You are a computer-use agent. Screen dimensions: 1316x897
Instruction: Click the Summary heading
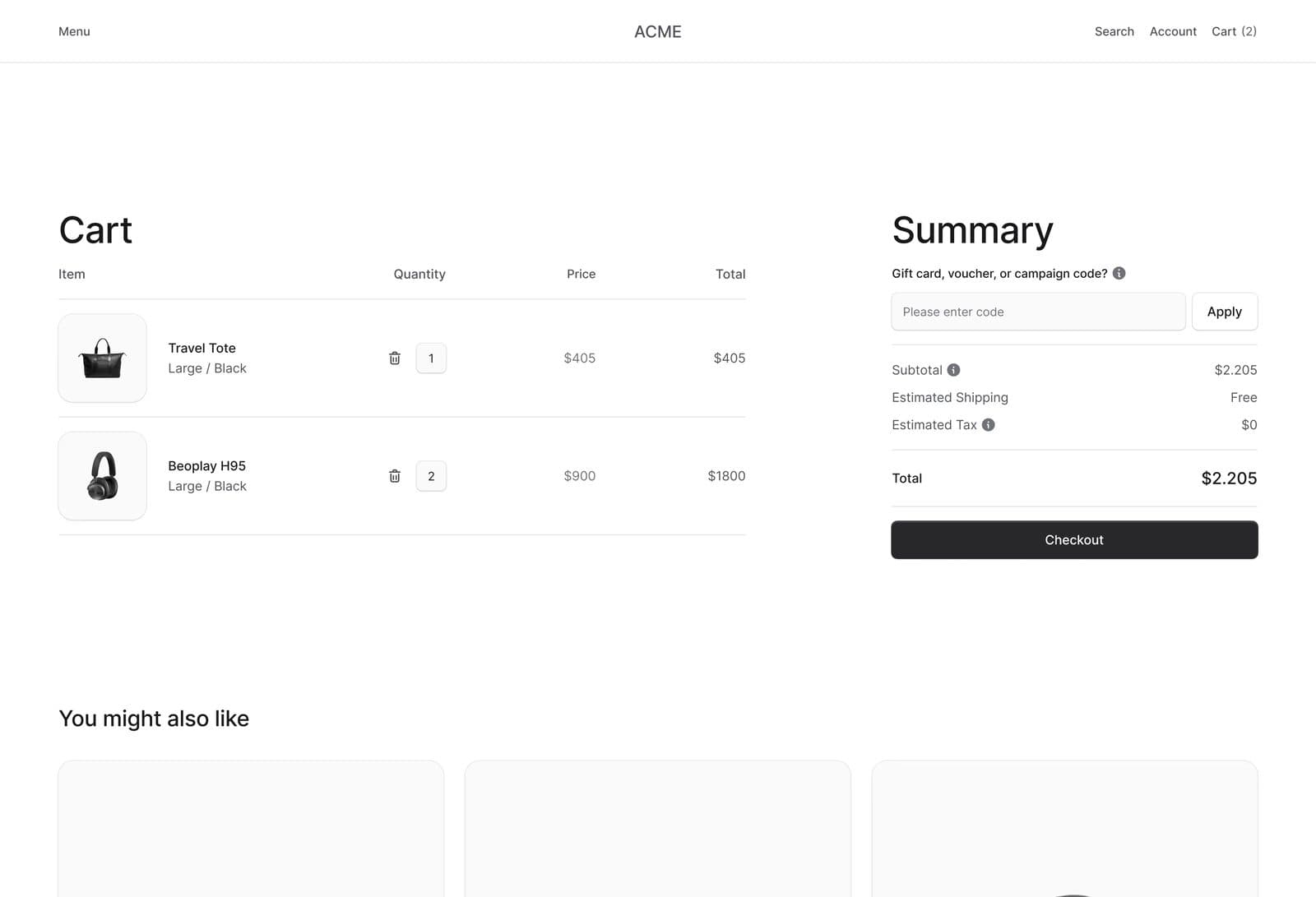point(972,230)
